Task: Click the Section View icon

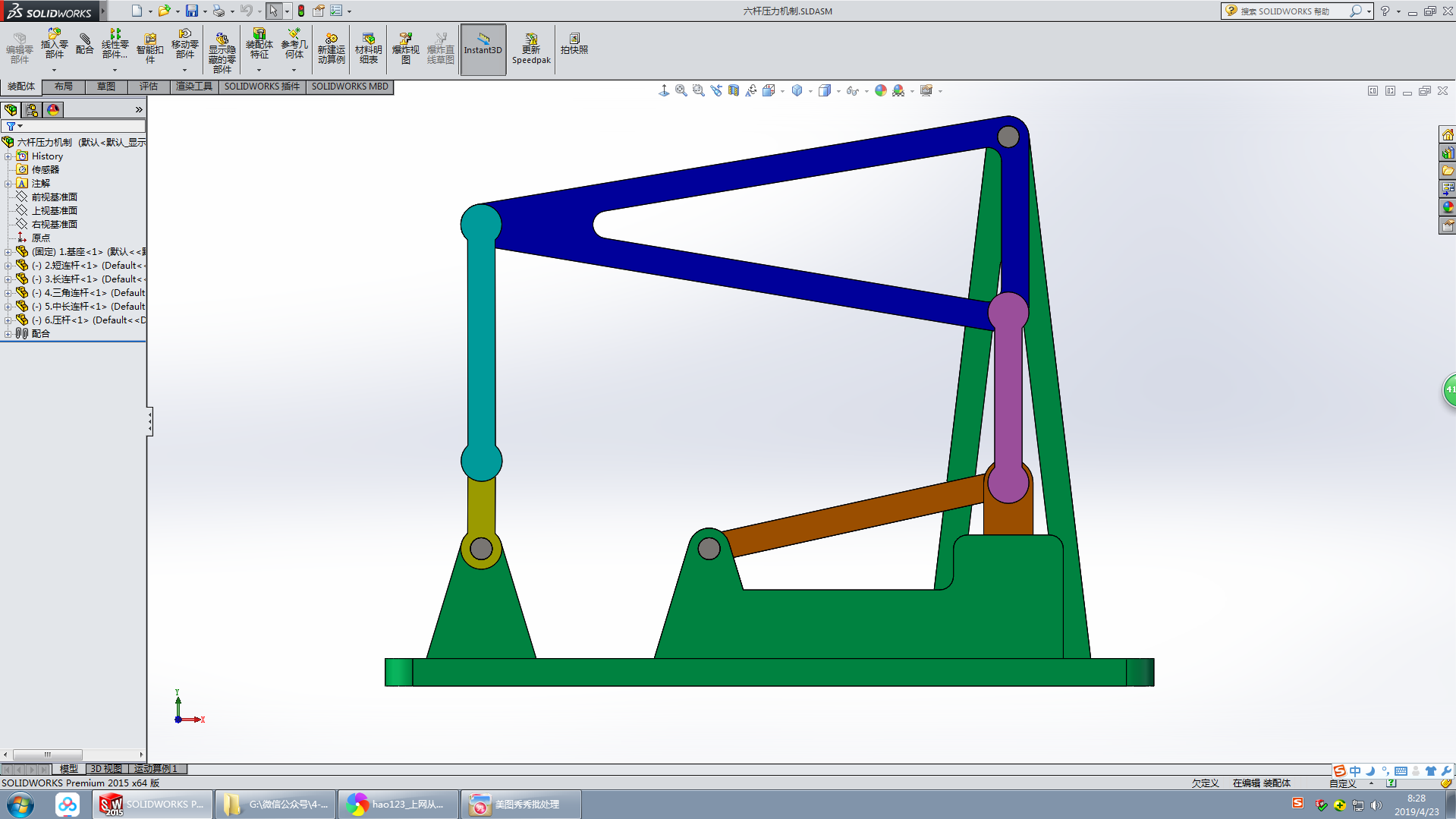Action: click(734, 90)
